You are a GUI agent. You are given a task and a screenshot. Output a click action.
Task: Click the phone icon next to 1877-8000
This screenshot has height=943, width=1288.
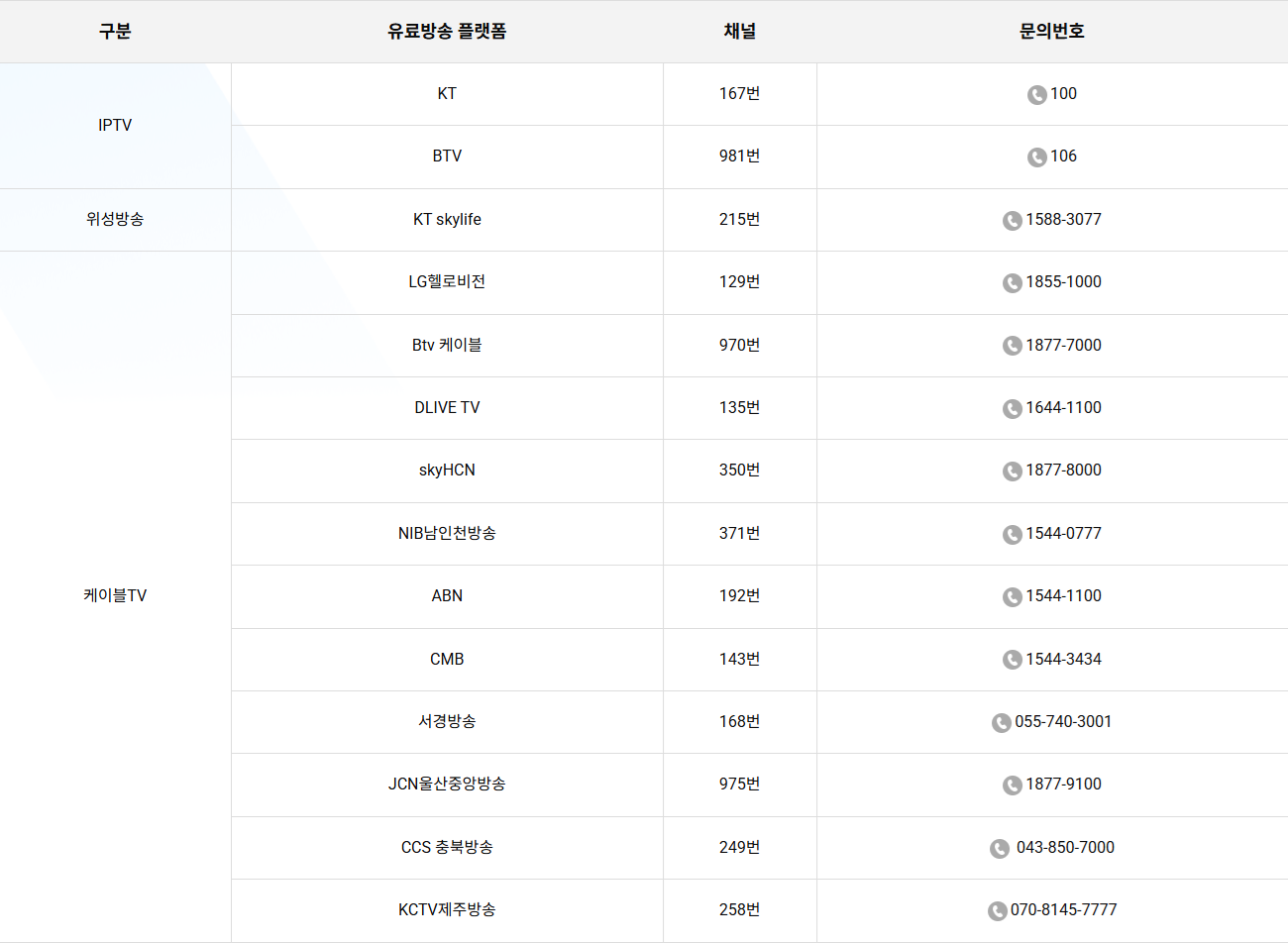(1013, 471)
